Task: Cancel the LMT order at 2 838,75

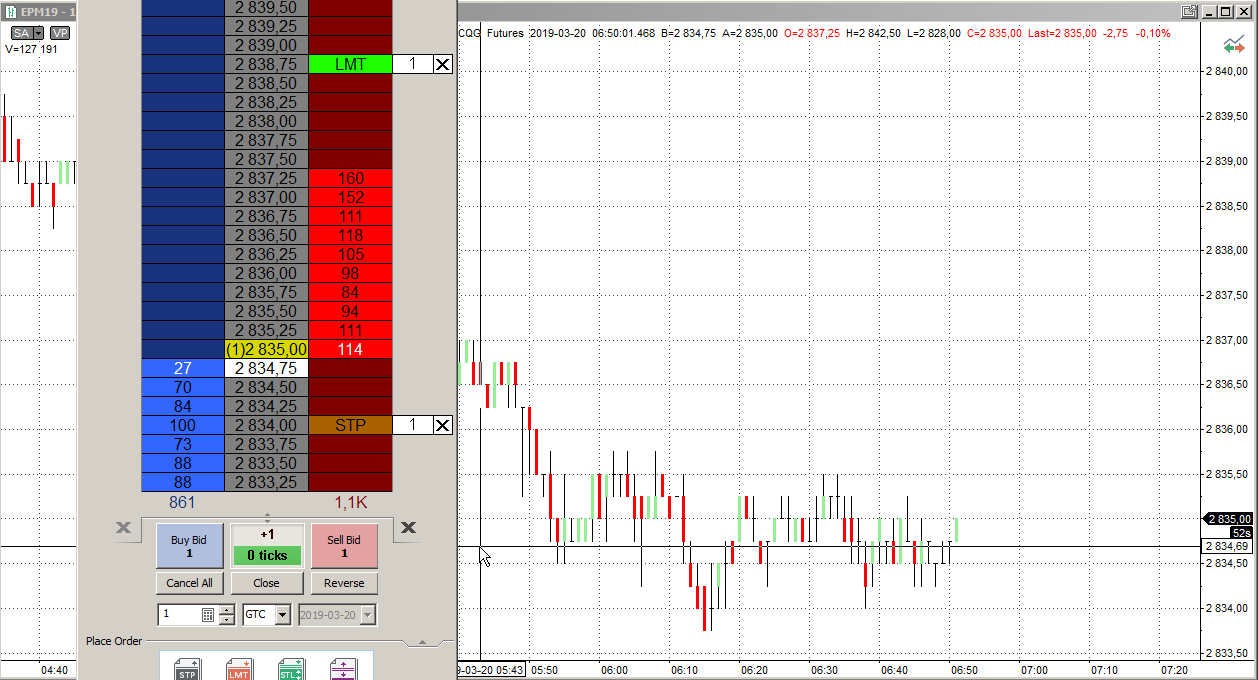Action: coord(442,64)
